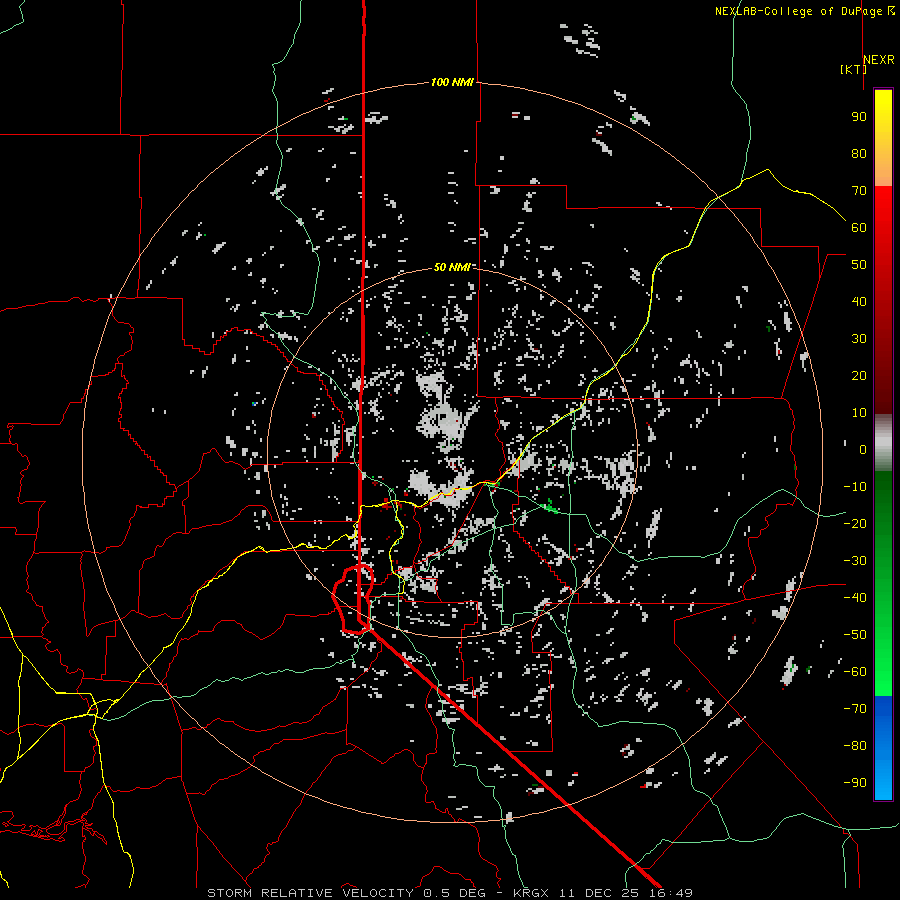Screen dimensions: 900x900
Task: Click the -40 scale value
Action: coord(855,598)
